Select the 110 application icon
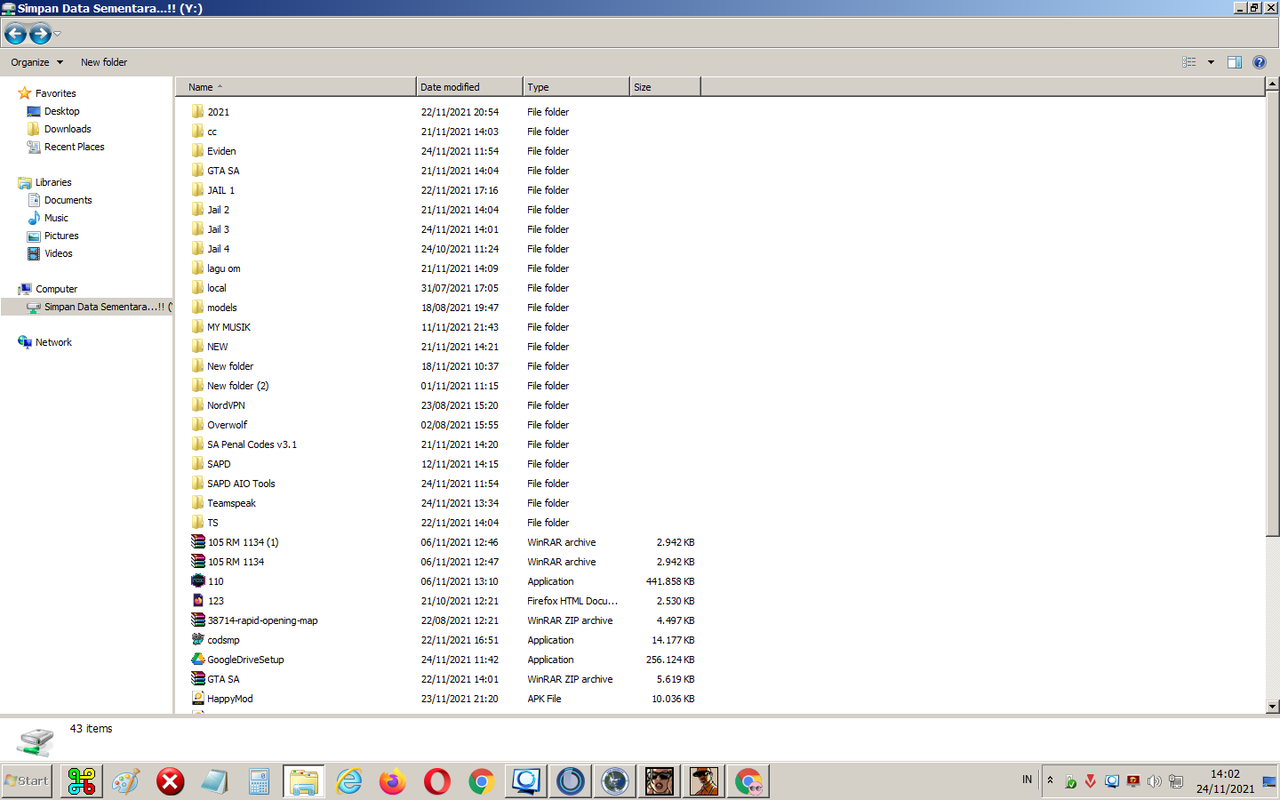This screenshot has width=1280, height=800. [x=198, y=581]
